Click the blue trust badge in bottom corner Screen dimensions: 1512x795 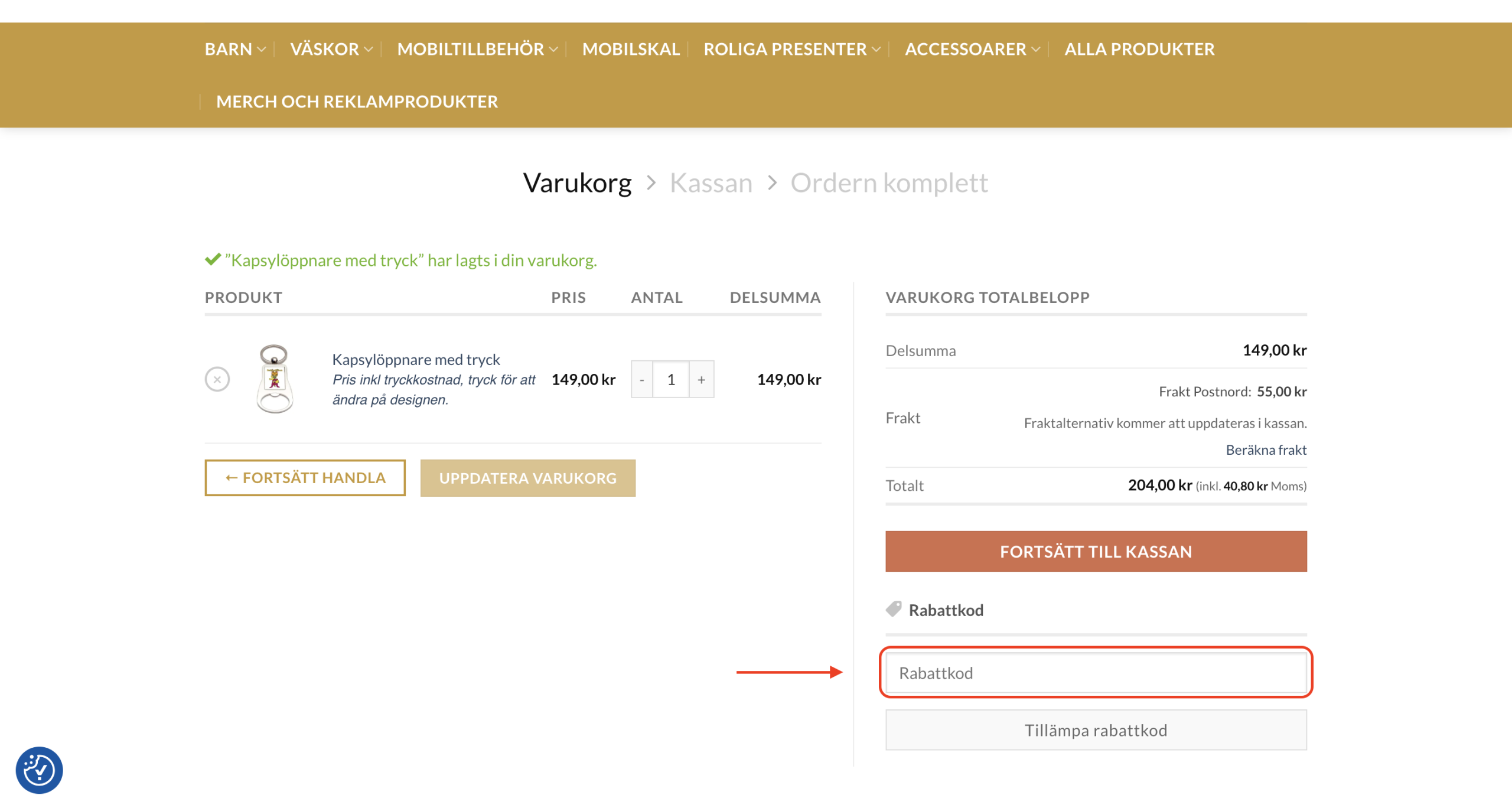point(40,770)
